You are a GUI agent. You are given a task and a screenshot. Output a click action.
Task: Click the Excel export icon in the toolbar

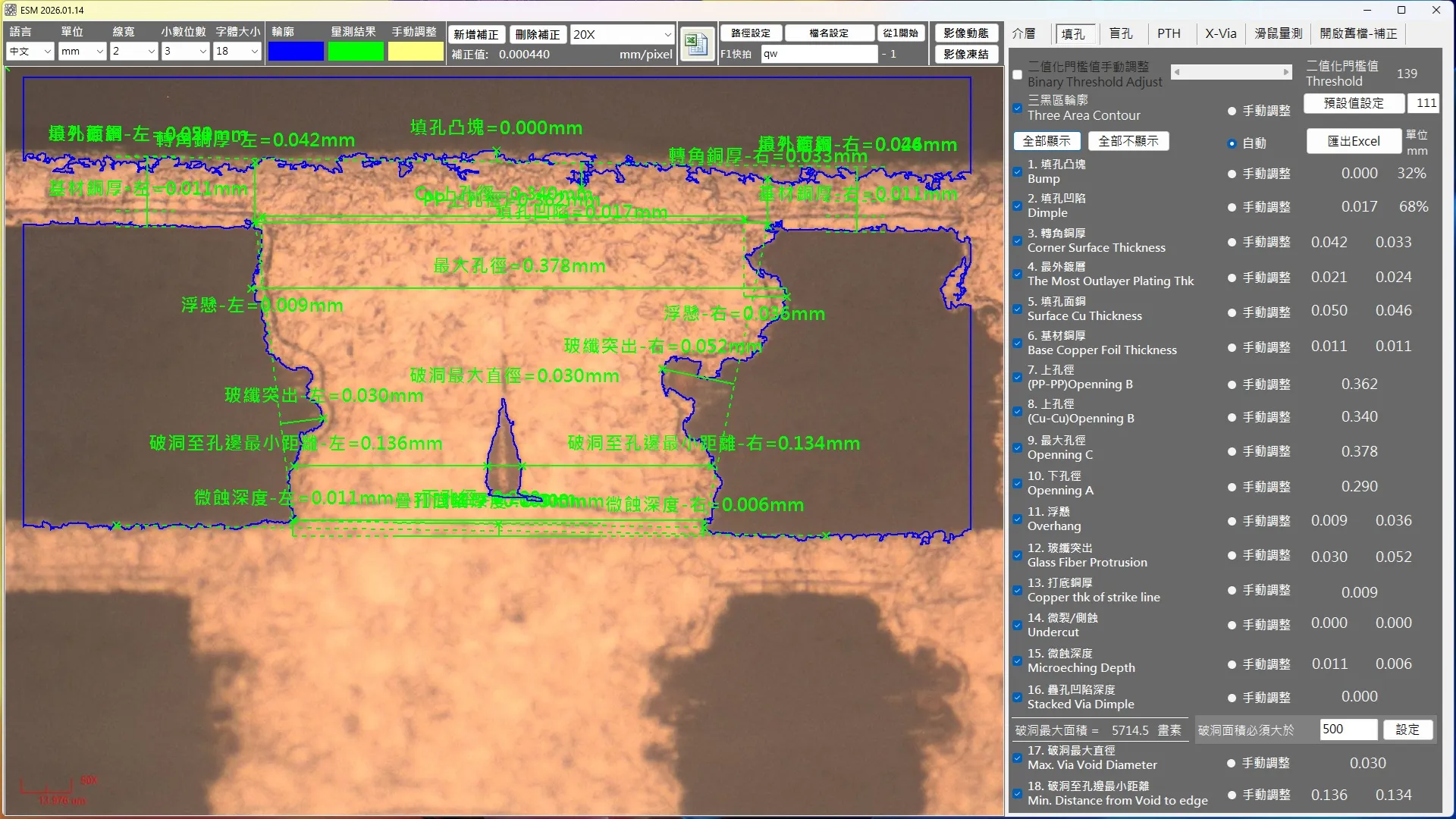point(696,44)
